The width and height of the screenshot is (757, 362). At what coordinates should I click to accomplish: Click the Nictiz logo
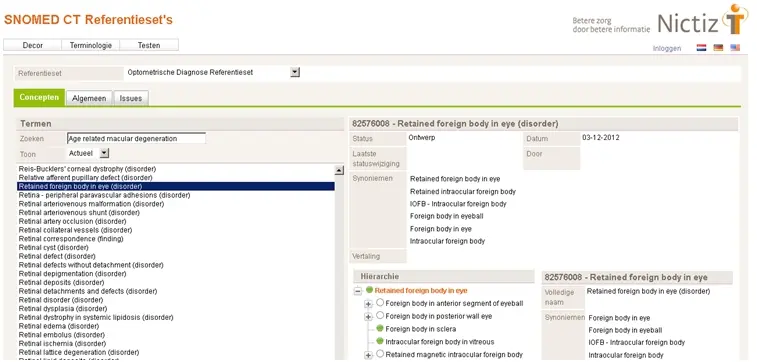click(x=702, y=20)
